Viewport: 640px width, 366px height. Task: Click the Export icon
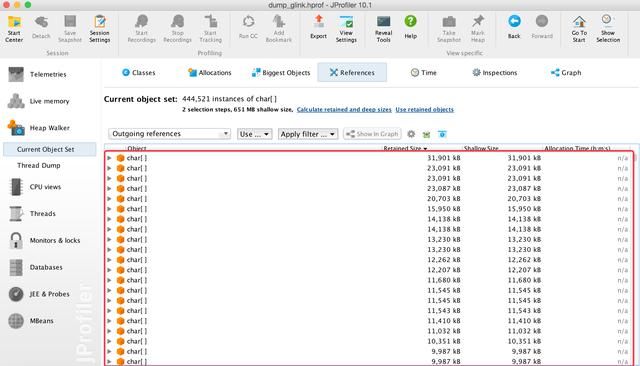tap(318, 28)
